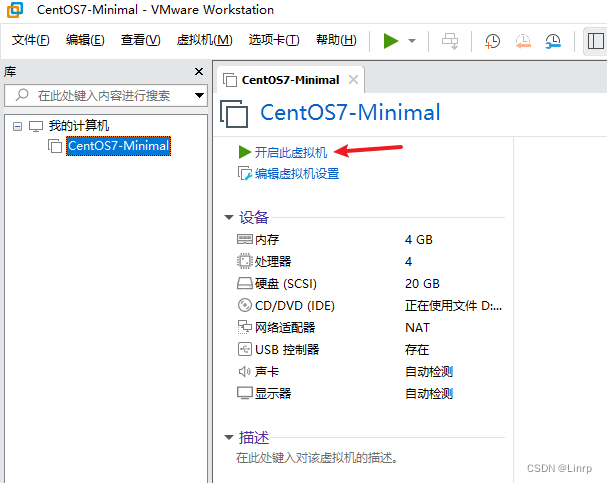Select the 硬盘 (SCSI) row label
Image resolution: width=607 pixels, height=483 pixels.
pos(286,284)
